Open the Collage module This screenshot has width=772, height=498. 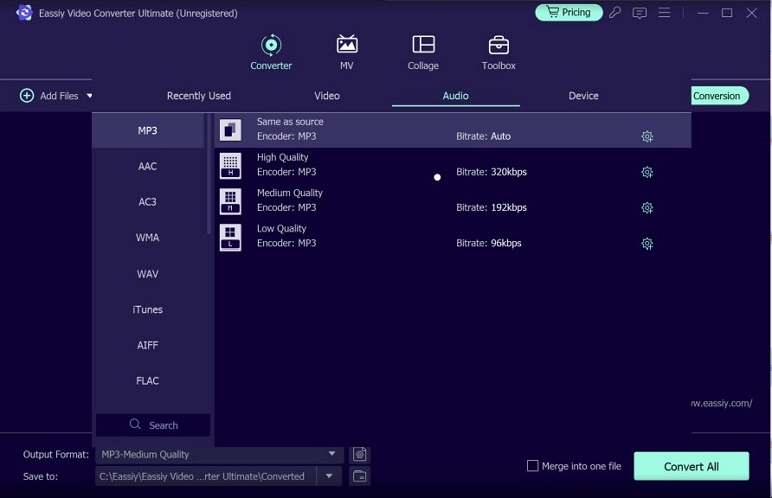[x=423, y=52]
